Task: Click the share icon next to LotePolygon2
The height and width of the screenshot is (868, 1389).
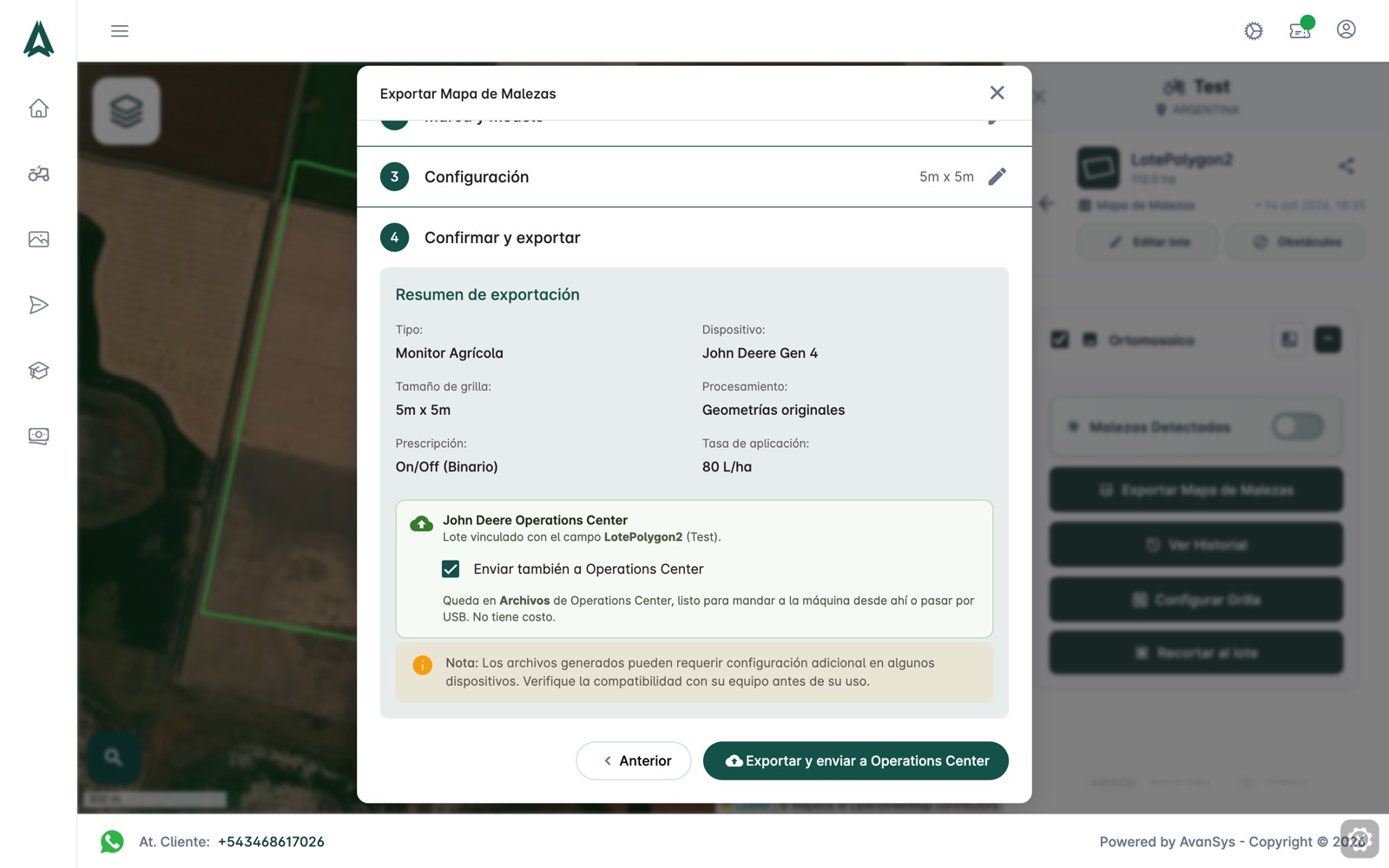Action: click(x=1346, y=166)
